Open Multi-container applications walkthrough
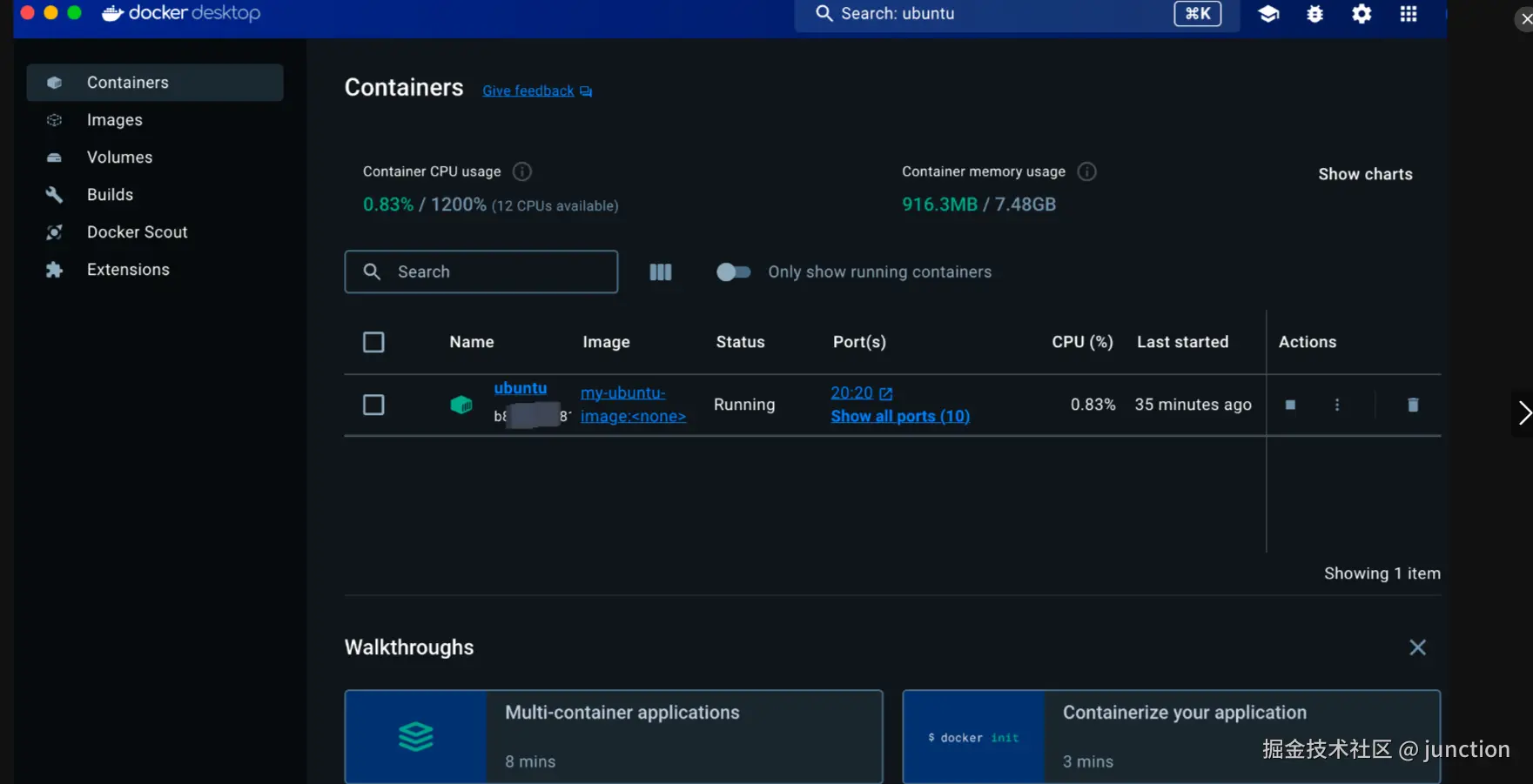 (614, 737)
